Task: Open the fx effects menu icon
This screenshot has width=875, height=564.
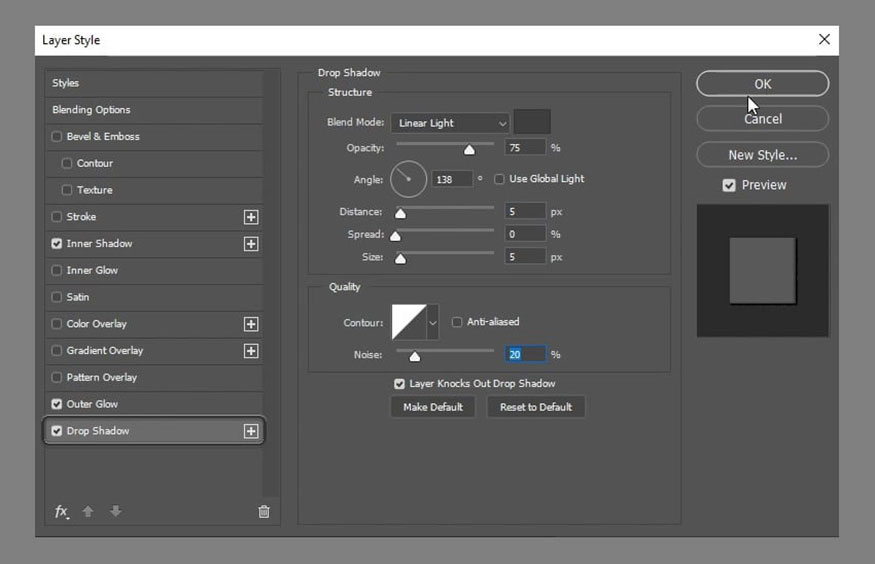Action: click(61, 511)
